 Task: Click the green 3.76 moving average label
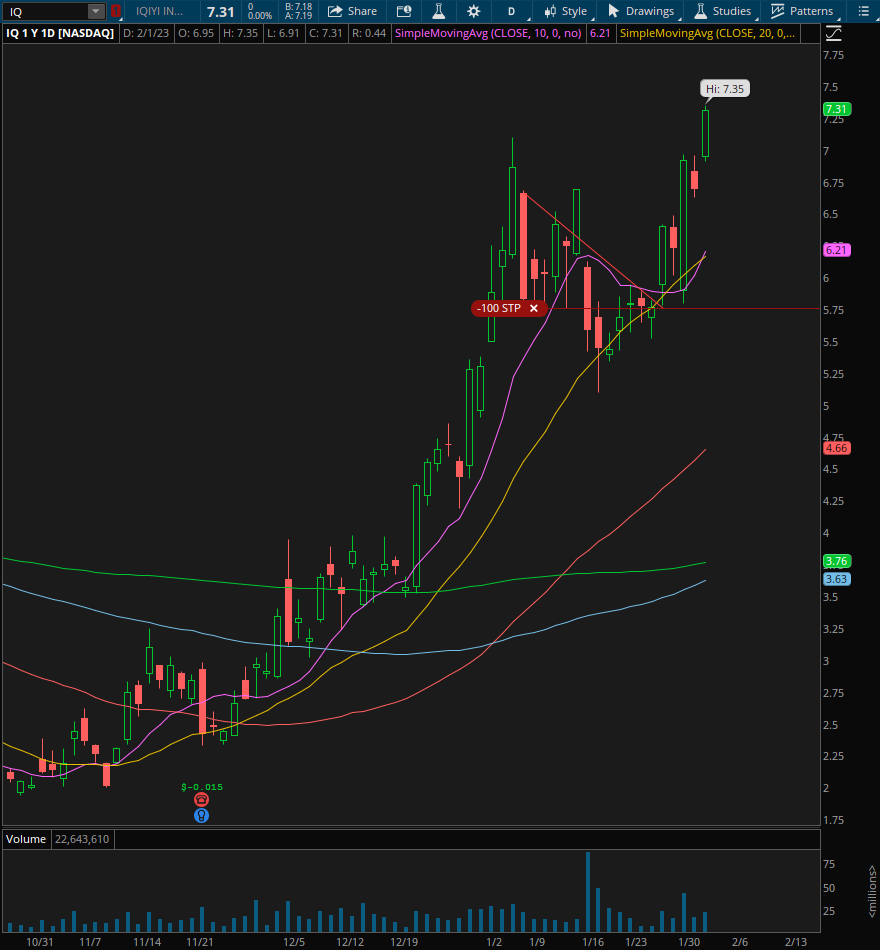pos(836,561)
